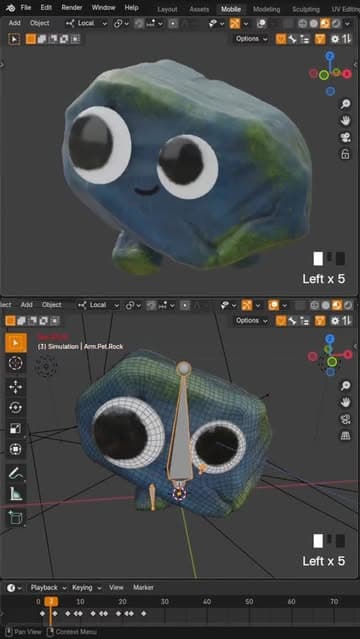
Task: Click the settings gear icon in top viewport
Action: coord(335,39)
